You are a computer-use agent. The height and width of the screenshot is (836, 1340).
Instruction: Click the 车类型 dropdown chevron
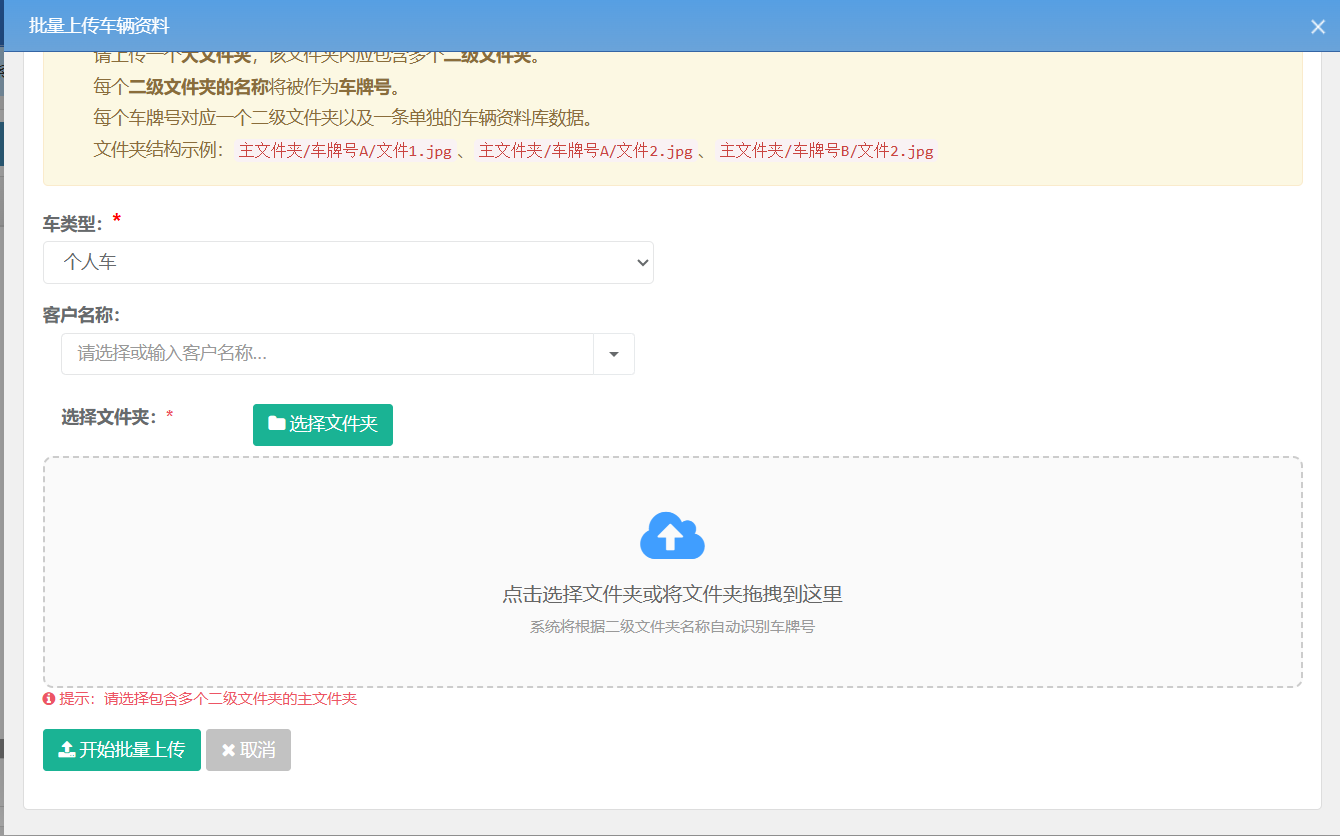pyautogui.click(x=641, y=262)
